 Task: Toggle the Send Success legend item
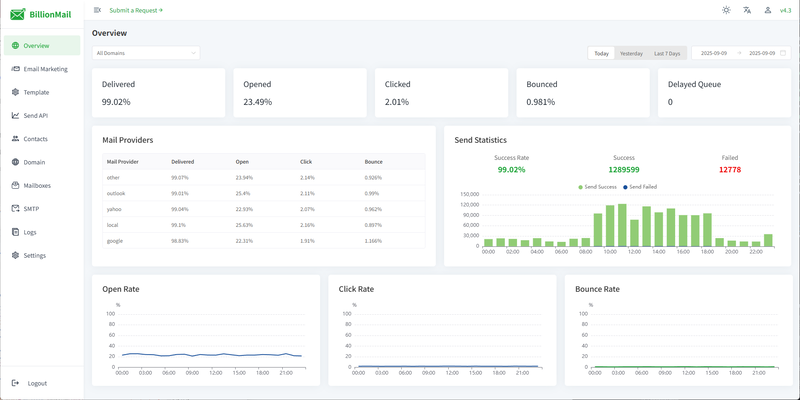tap(597, 187)
